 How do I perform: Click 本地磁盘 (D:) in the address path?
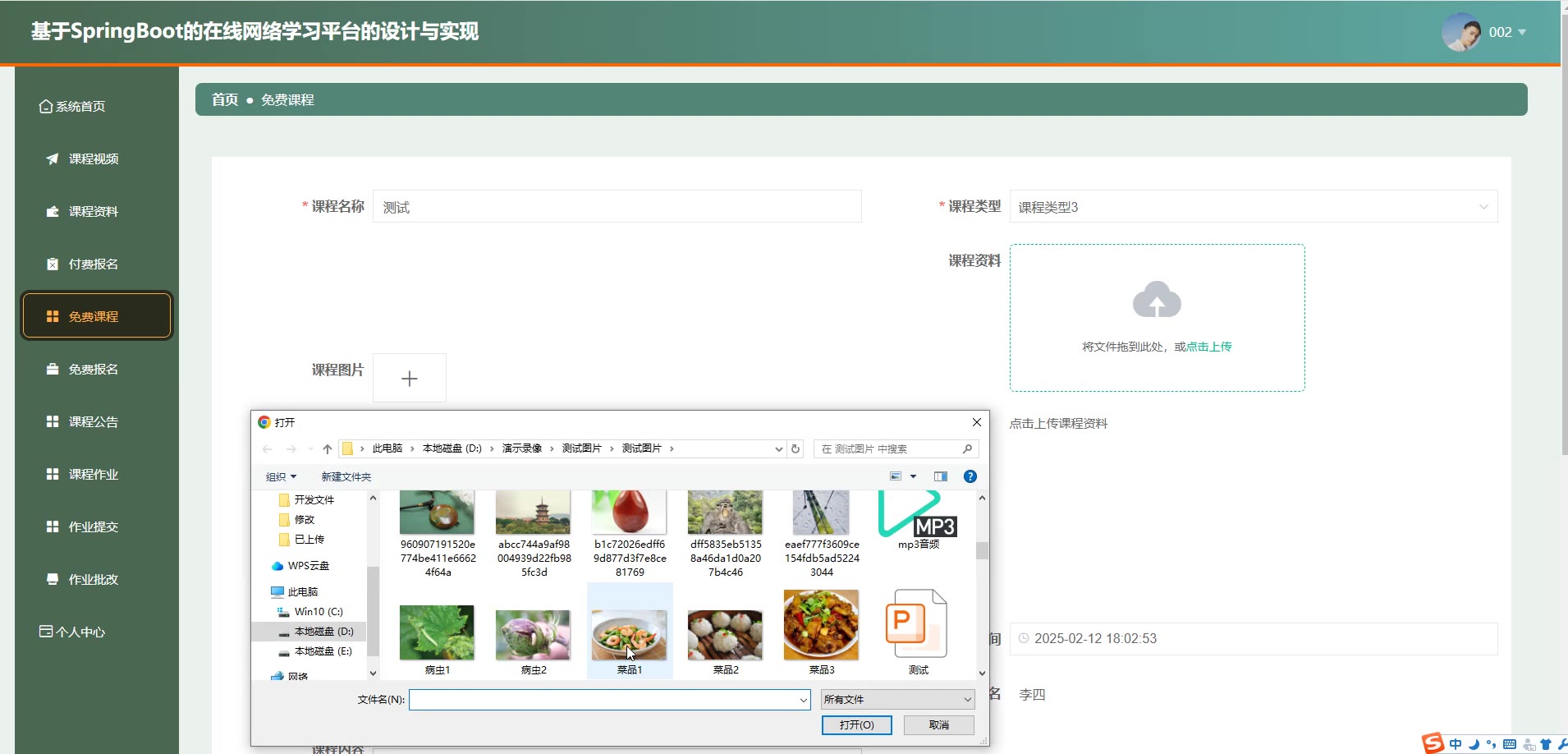click(452, 448)
